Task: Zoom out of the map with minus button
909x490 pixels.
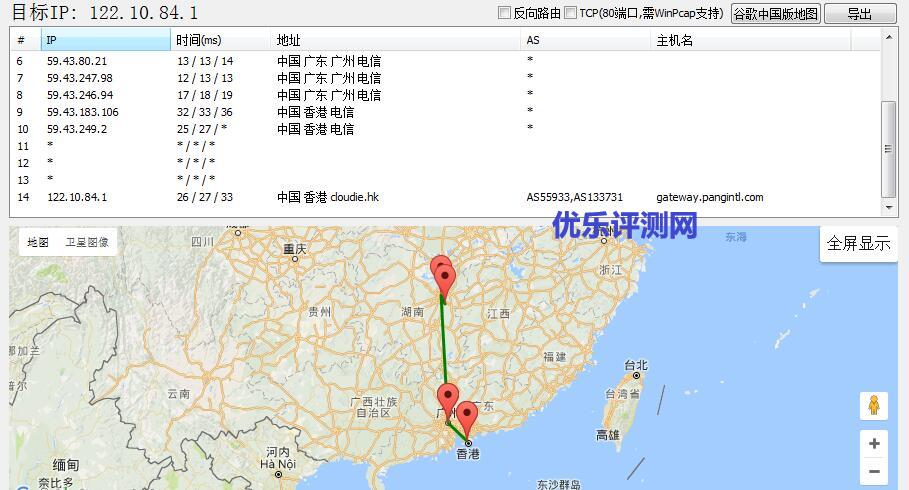Action: point(873,471)
